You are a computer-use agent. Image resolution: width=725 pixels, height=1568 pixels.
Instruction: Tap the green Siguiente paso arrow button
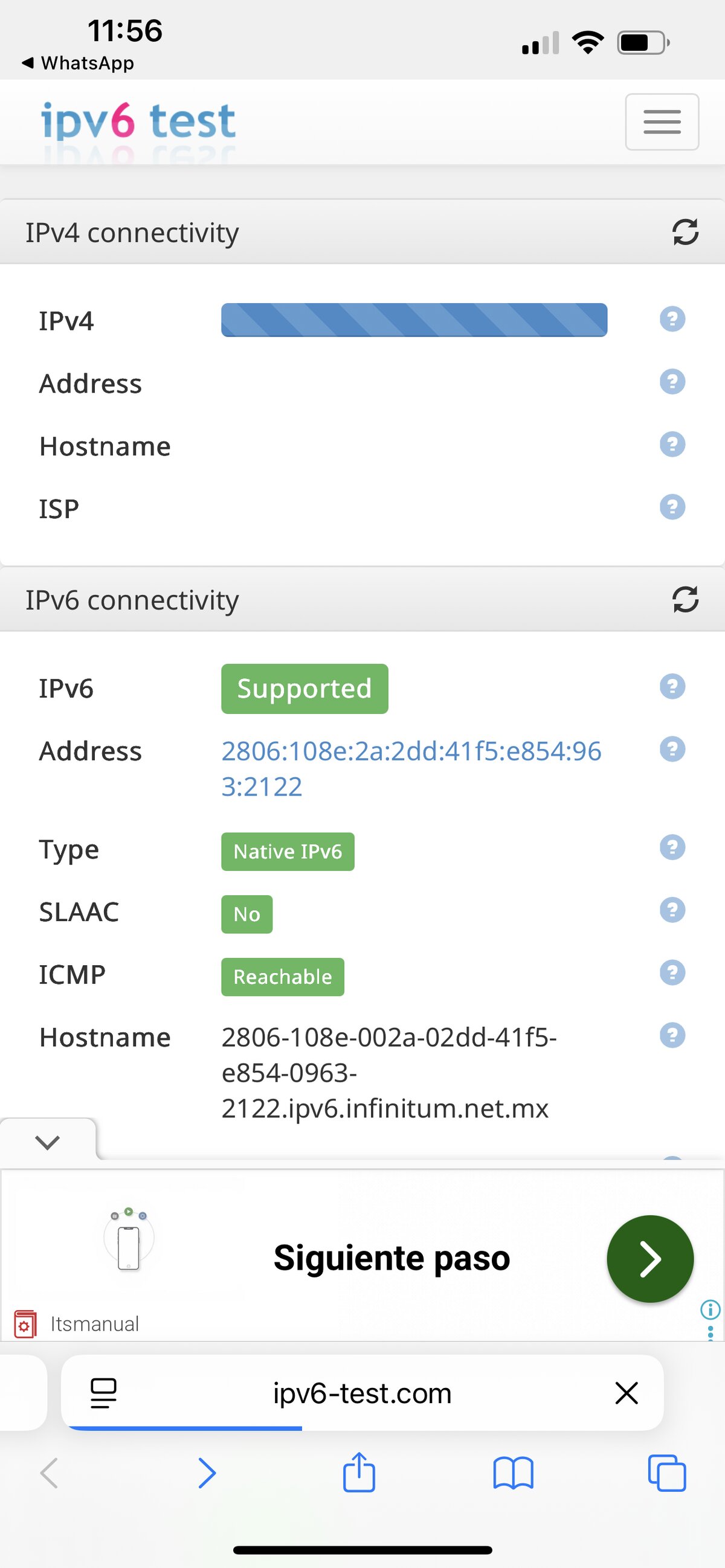pyautogui.click(x=649, y=1259)
